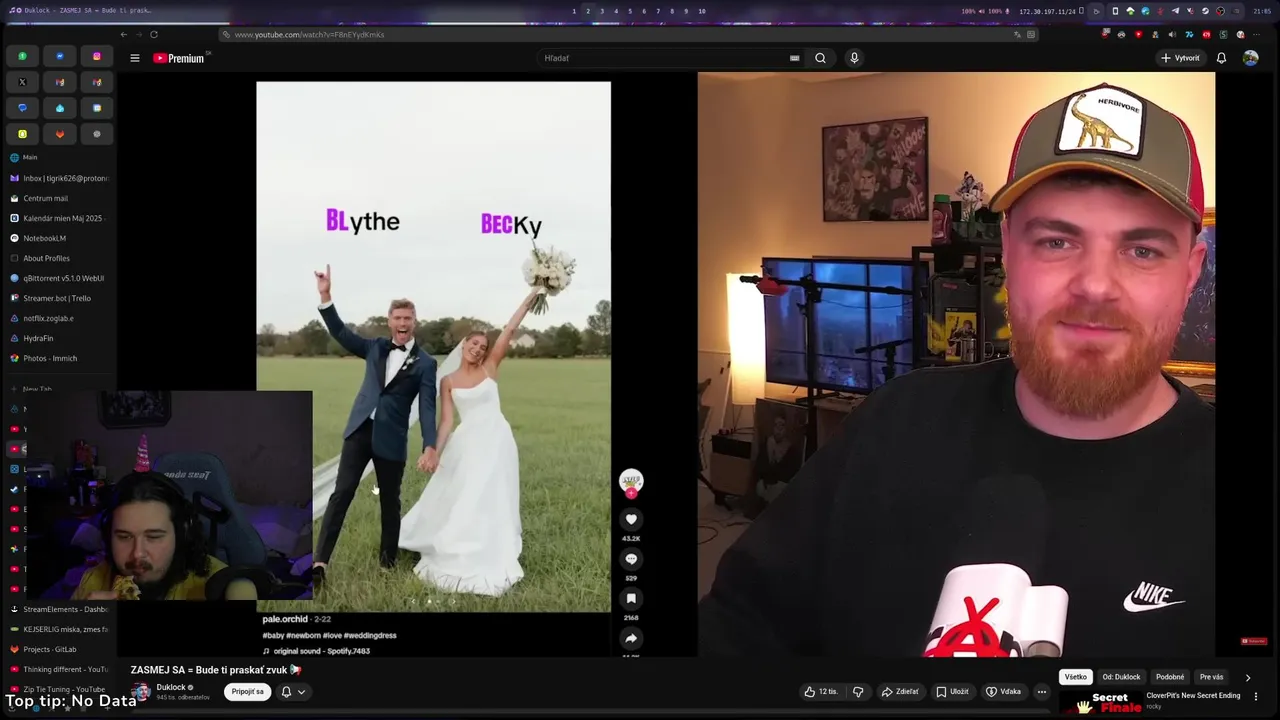Start voice search with microphone icon

[854, 58]
